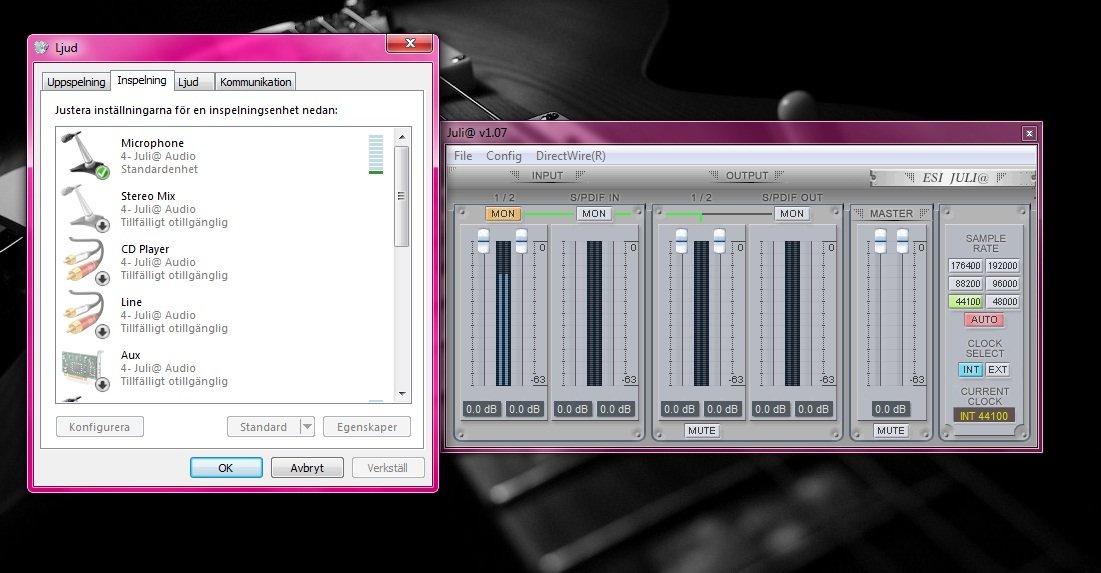The image size is (1101, 573).
Task: Set sample rate to 48000
Action: (x=1003, y=302)
